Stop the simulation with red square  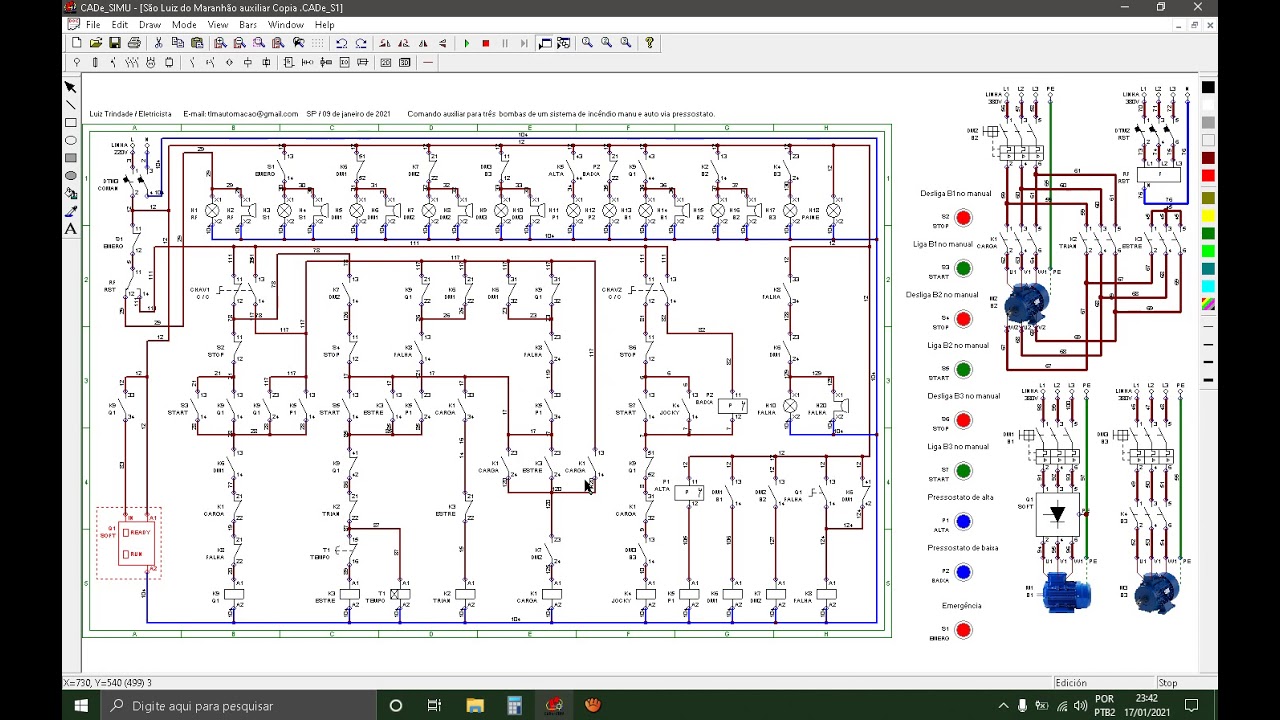click(x=486, y=43)
